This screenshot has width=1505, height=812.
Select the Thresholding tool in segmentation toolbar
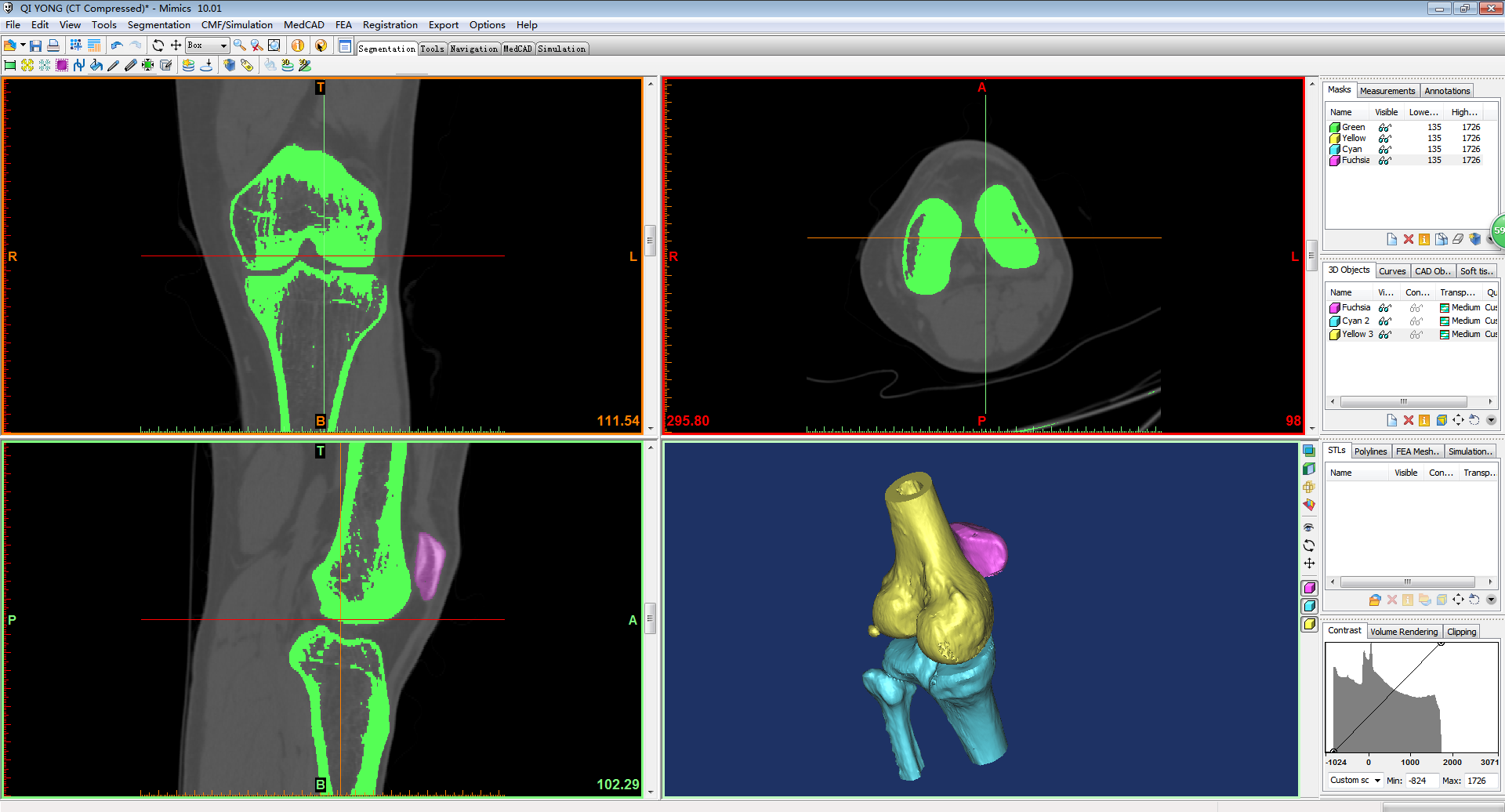click(x=10, y=65)
